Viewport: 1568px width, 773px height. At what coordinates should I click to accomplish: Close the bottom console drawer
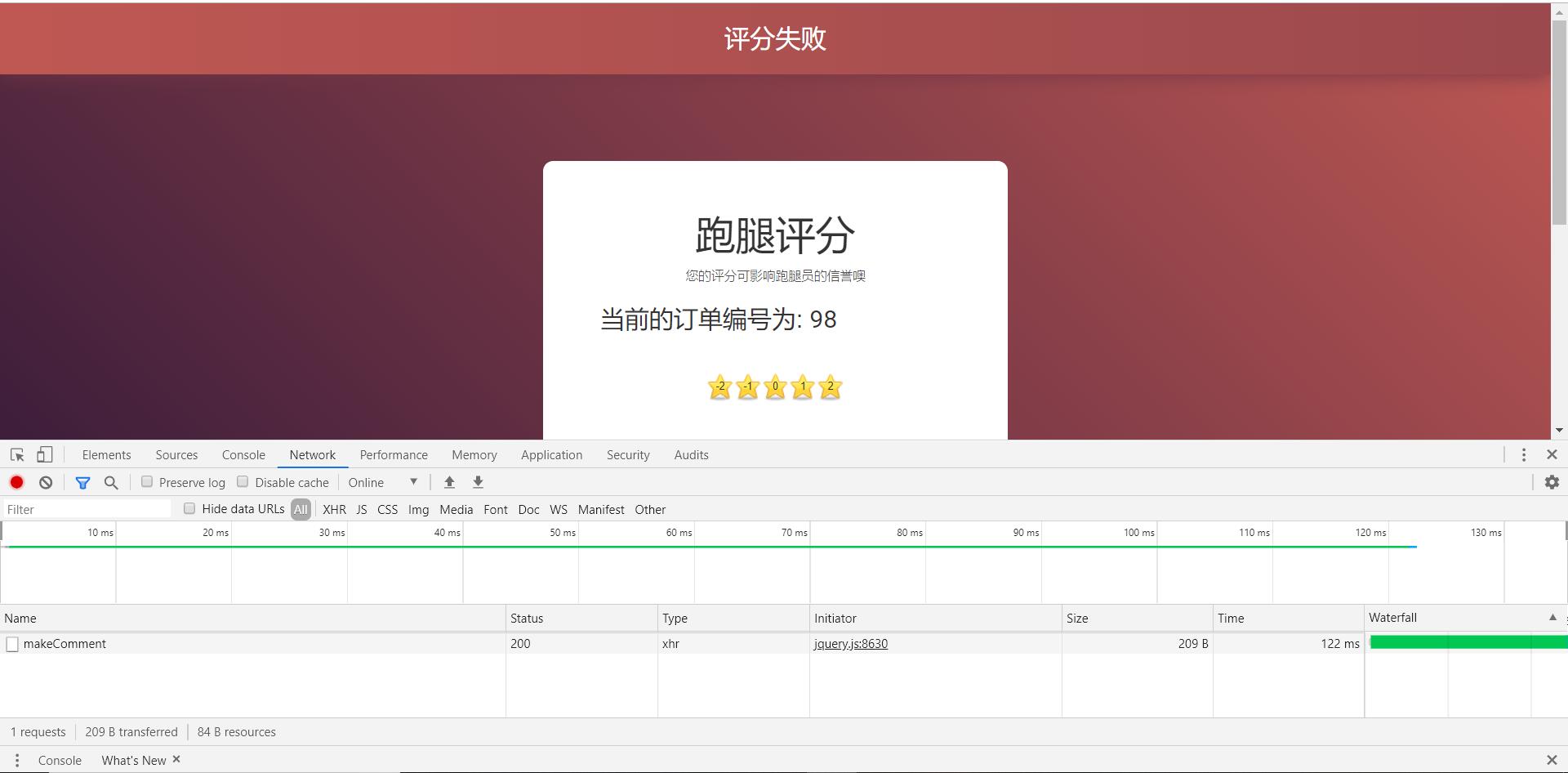tap(1552, 760)
